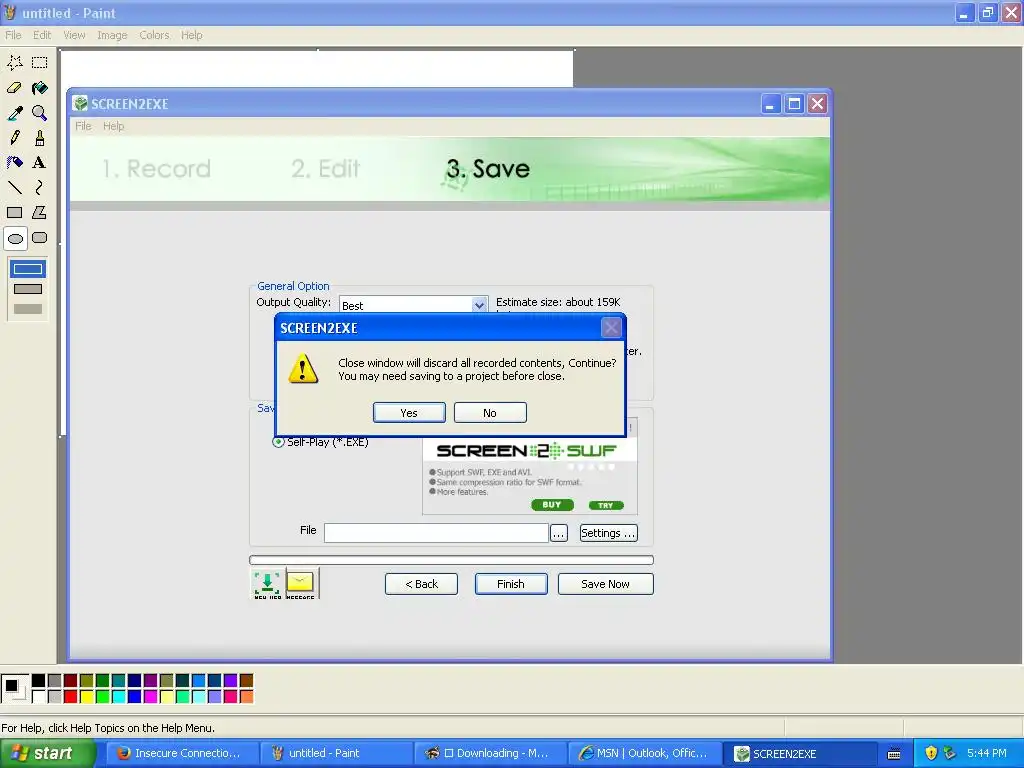This screenshot has height=768, width=1024.
Task: Open the SCREEN2EXE Help menu
Action: (x=113, y=126)
